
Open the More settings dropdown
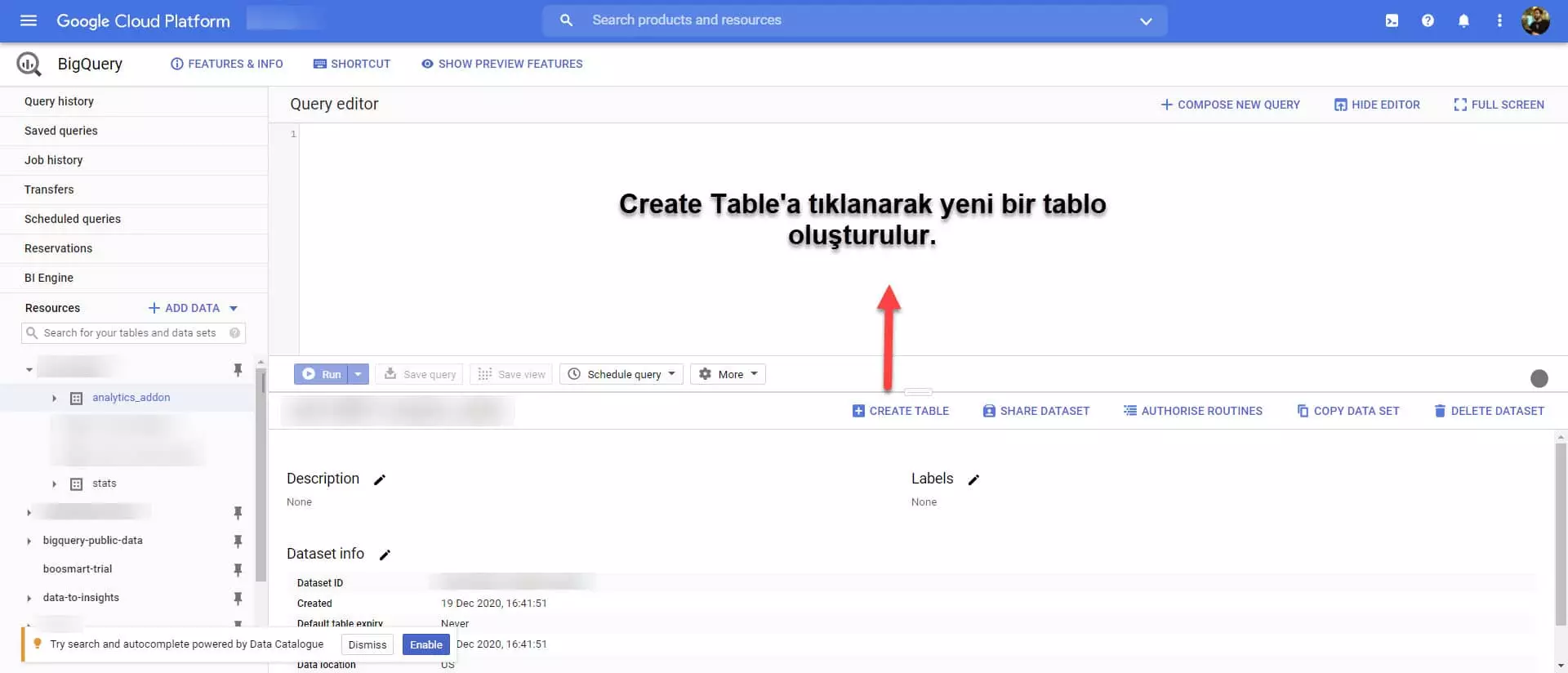(728, 374)
